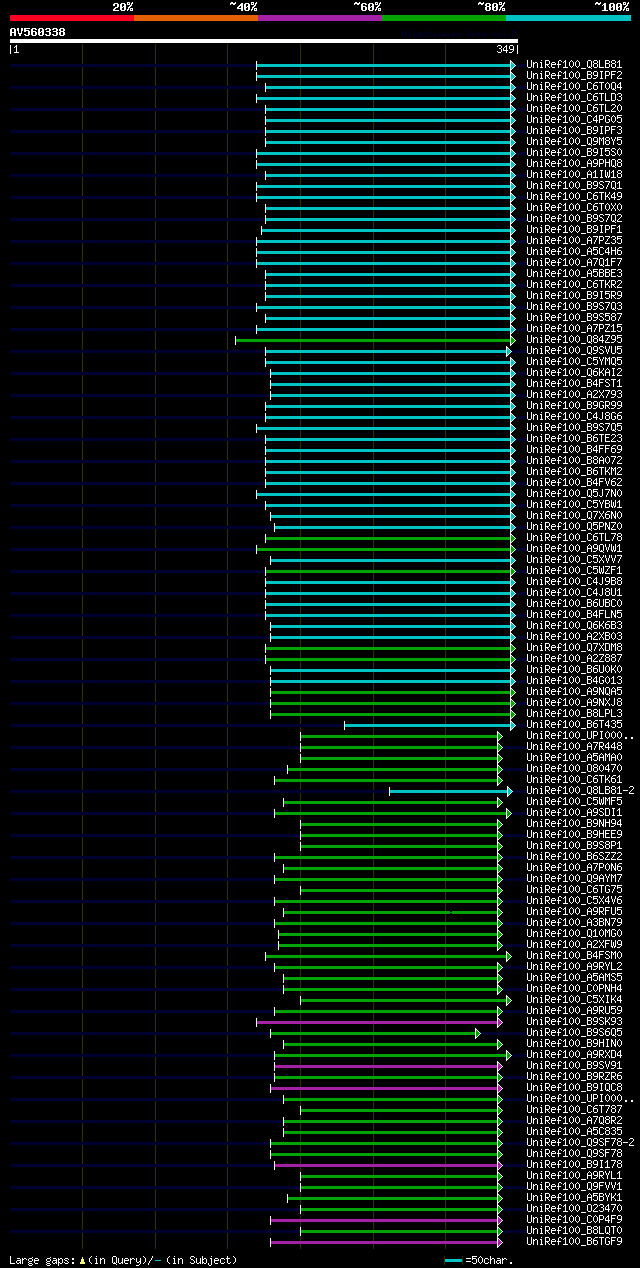Screen dimensions: 640x1268
Task: Open hit UniRef100_Q9M8Y5
Action: tap(574, 142)
